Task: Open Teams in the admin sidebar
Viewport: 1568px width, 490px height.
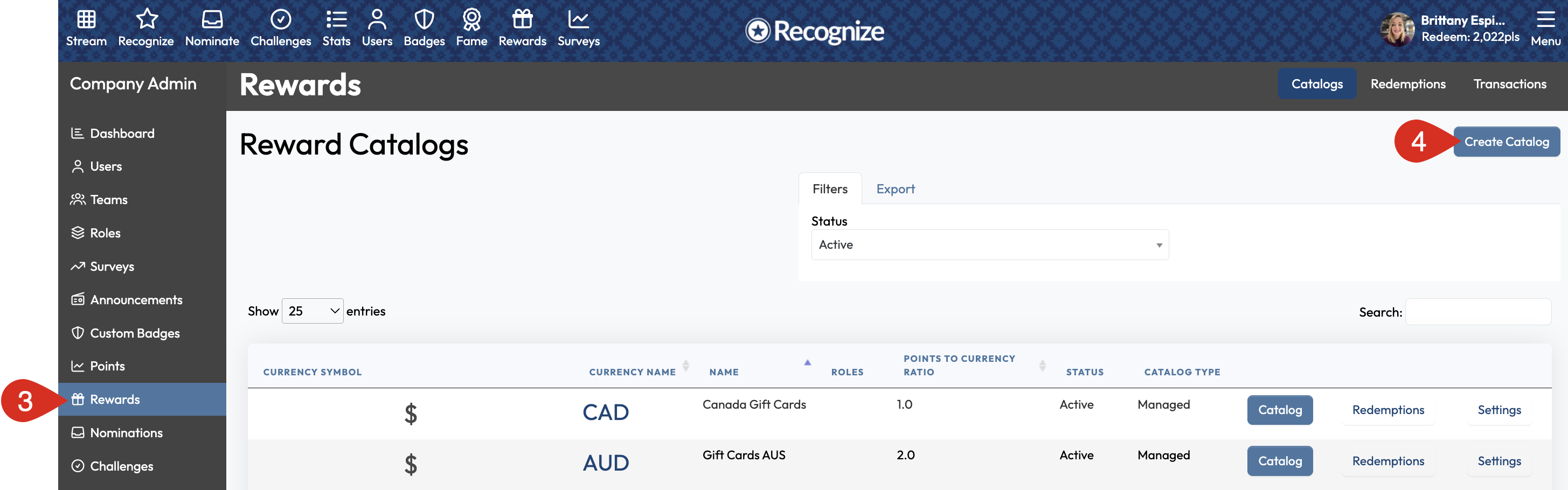Action: [x=109, y=199]
